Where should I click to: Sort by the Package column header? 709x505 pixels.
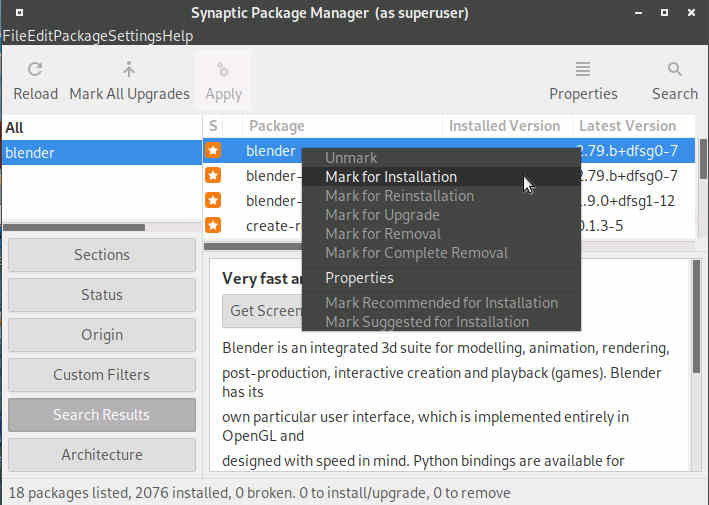coord(342,126)
